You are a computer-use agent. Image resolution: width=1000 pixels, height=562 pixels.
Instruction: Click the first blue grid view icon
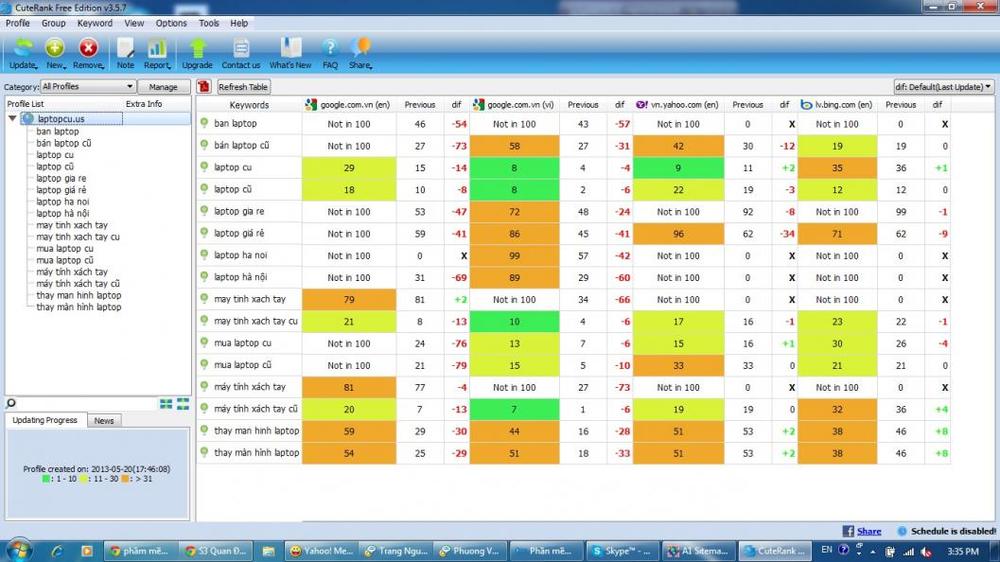click(166, 404)
